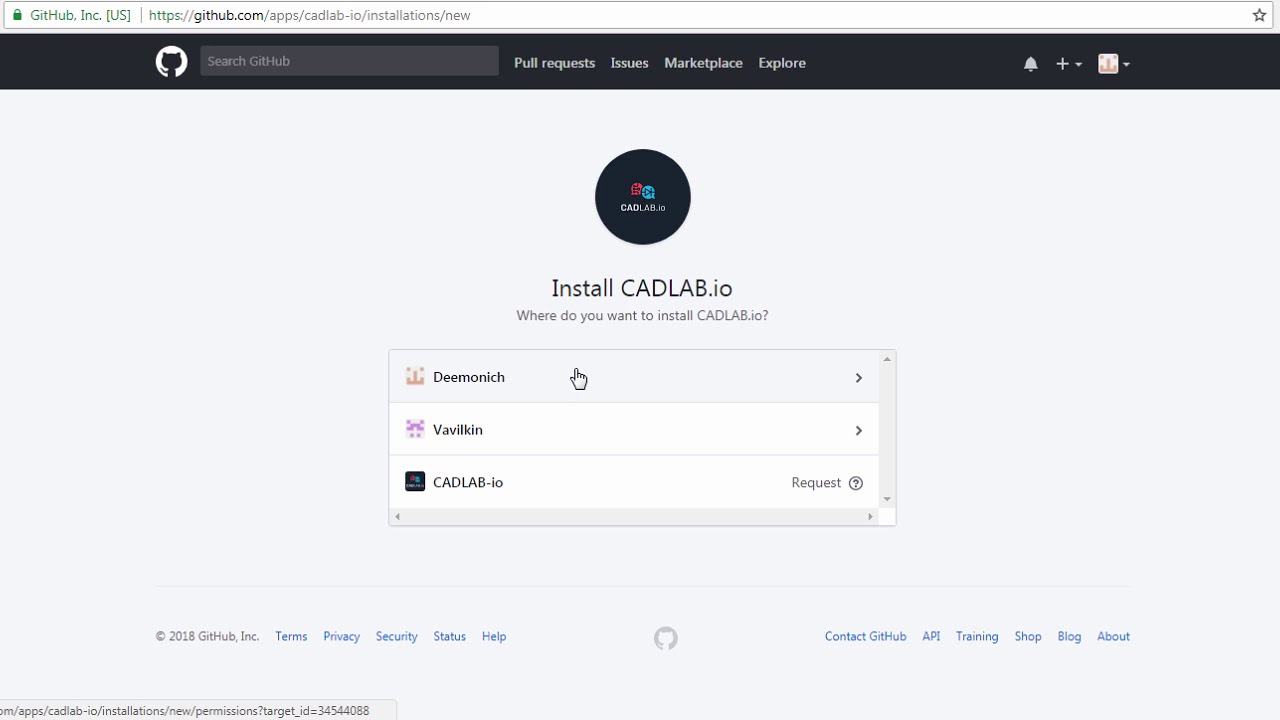
Task: Click the 'GitHub, Inc. [US]' certificate label
Action: [80, 15]
